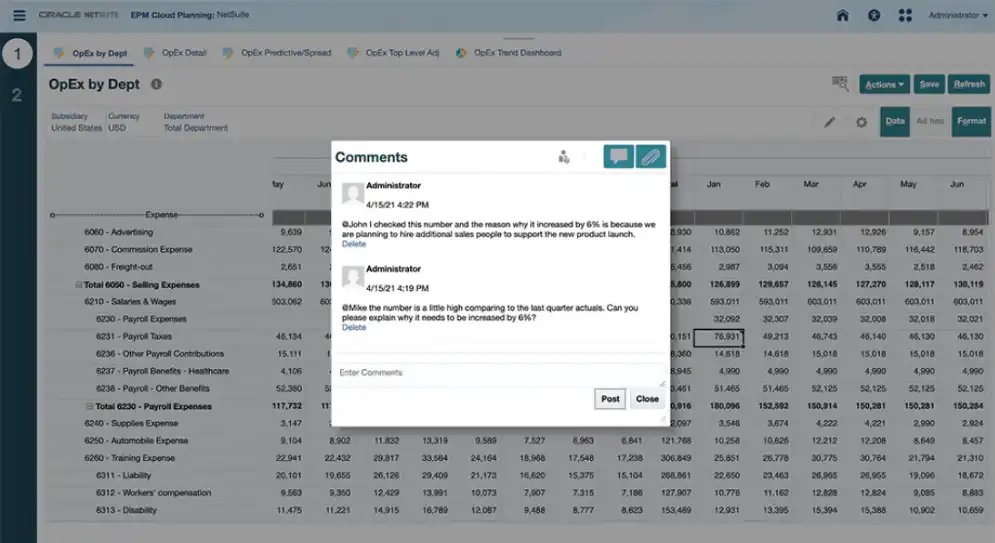Click the paperclip Attachments icon
The height and width of the screenshot is (543, 995).
tap(650, 157)
